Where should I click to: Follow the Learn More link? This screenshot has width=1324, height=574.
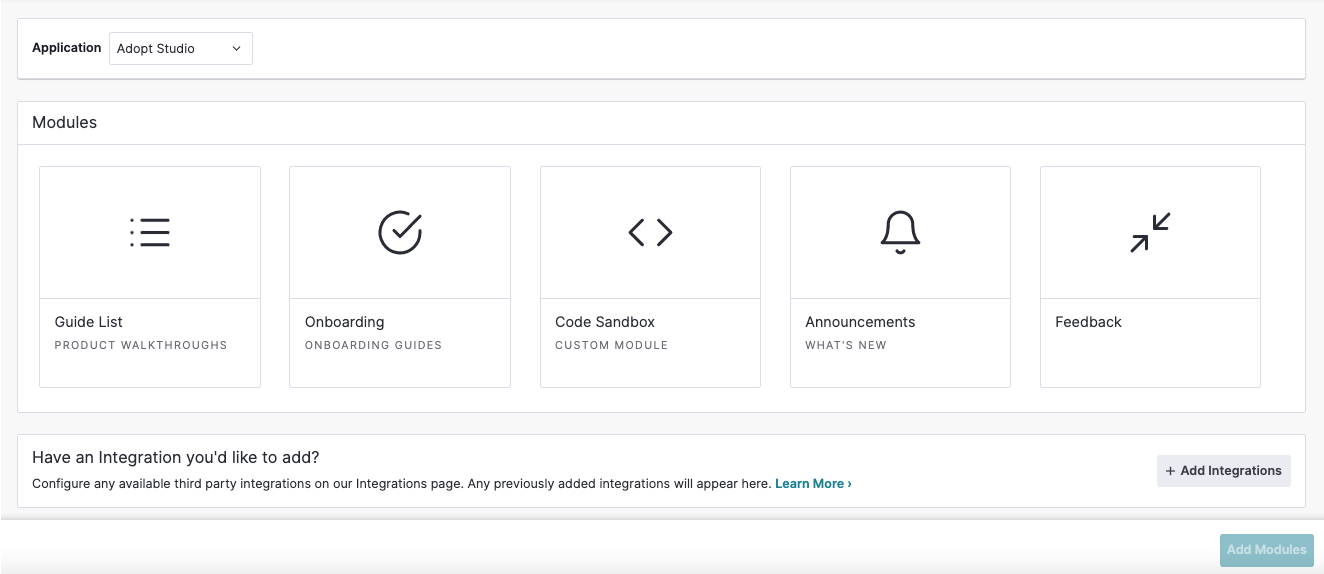point(813,484)
